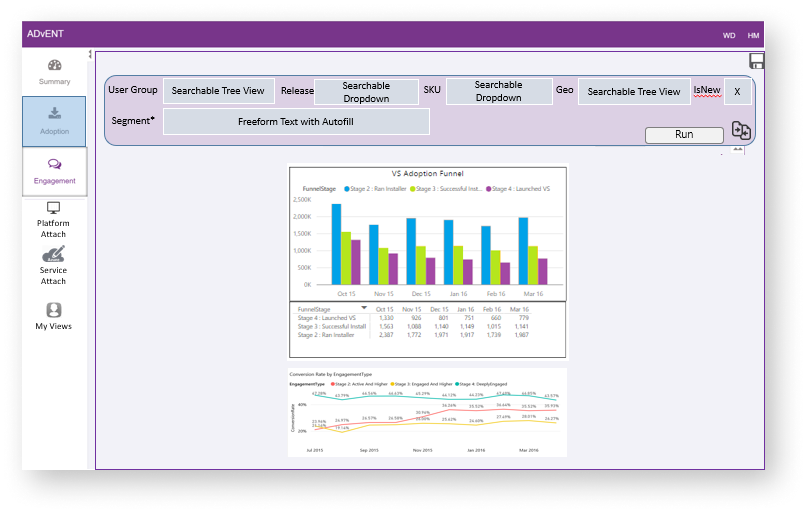The image size is (807, 513).
Task: Collapse the filter panel with double chevron
Action: 738,149
